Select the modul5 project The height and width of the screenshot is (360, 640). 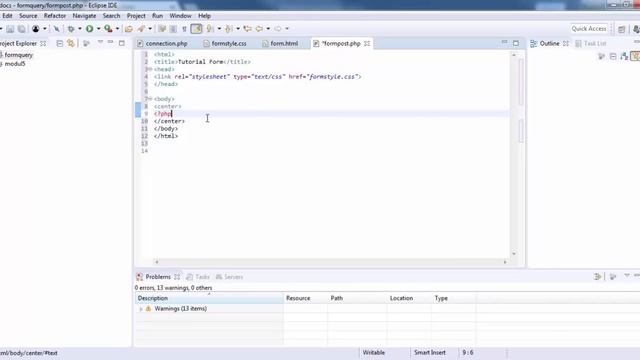pos(15,64)
